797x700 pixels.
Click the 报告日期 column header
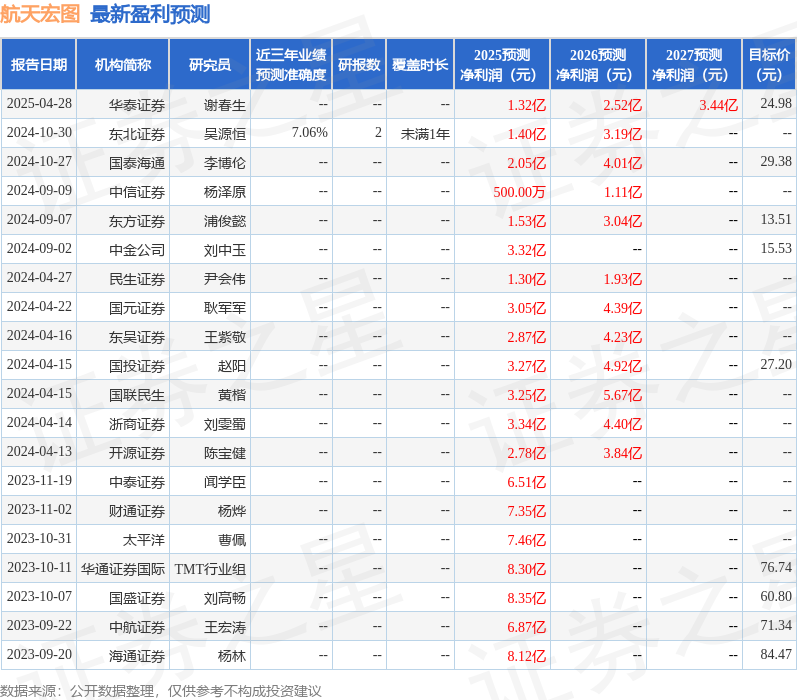39,65
